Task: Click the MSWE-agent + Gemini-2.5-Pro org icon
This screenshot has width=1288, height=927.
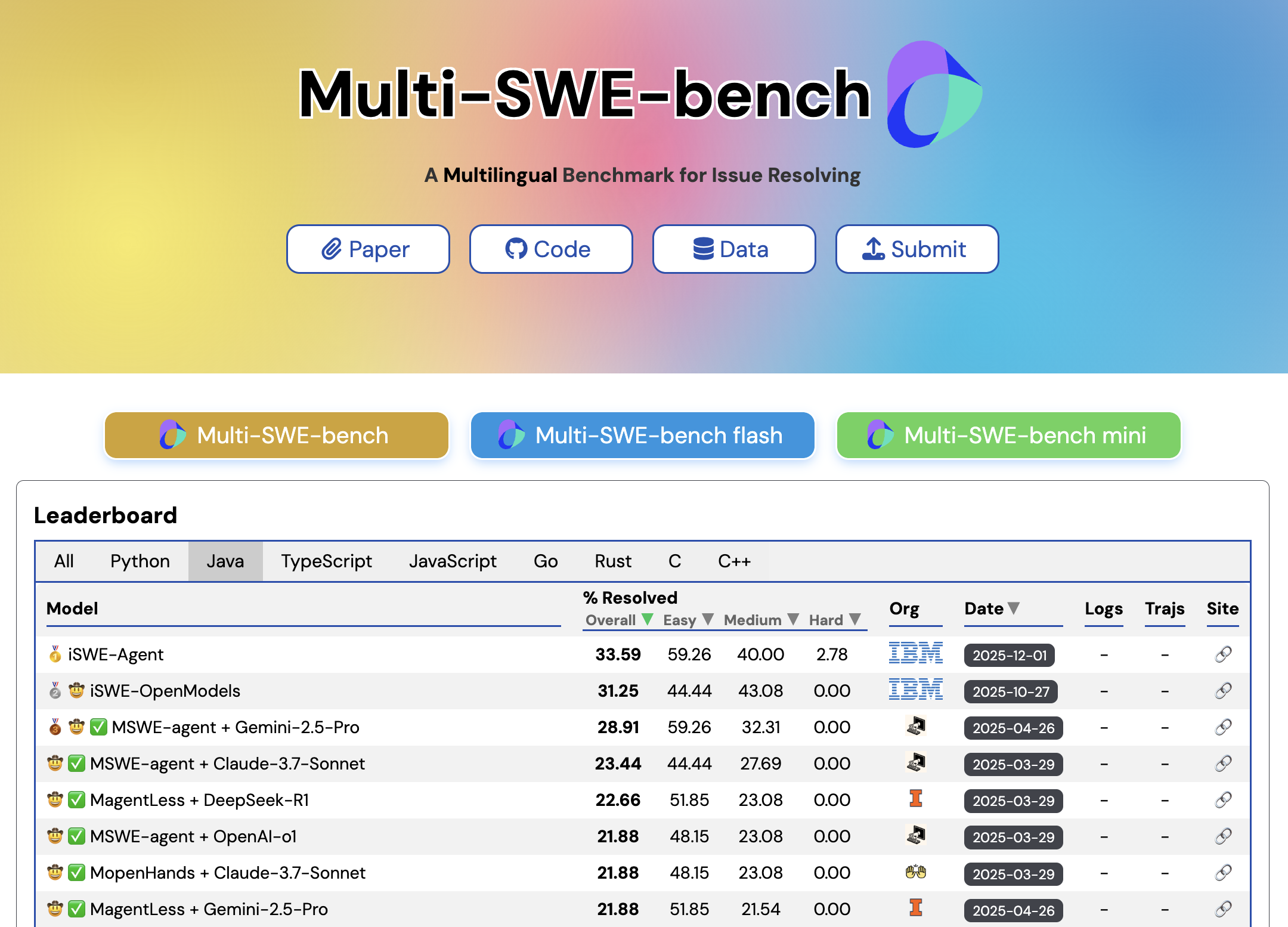Action: [x=915, y=727]
